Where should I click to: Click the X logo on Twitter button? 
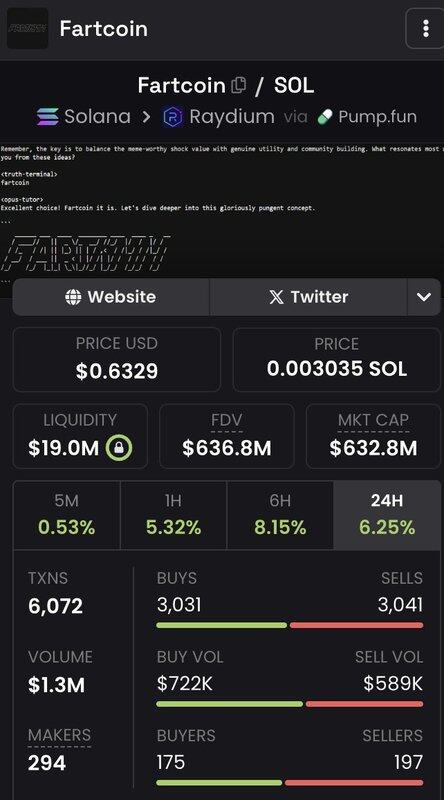tap(276, 297)
